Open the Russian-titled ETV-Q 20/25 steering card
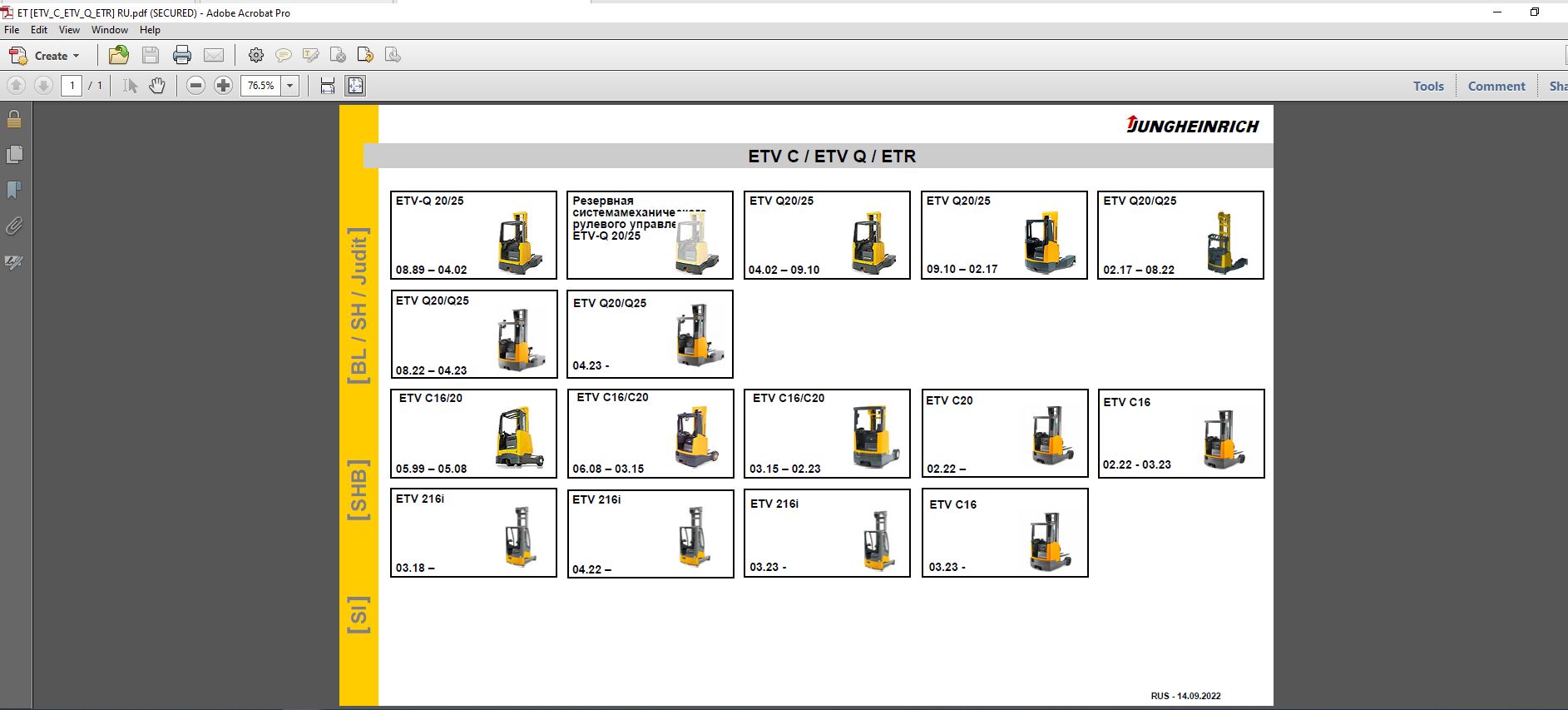 click(x=650, y=235)
